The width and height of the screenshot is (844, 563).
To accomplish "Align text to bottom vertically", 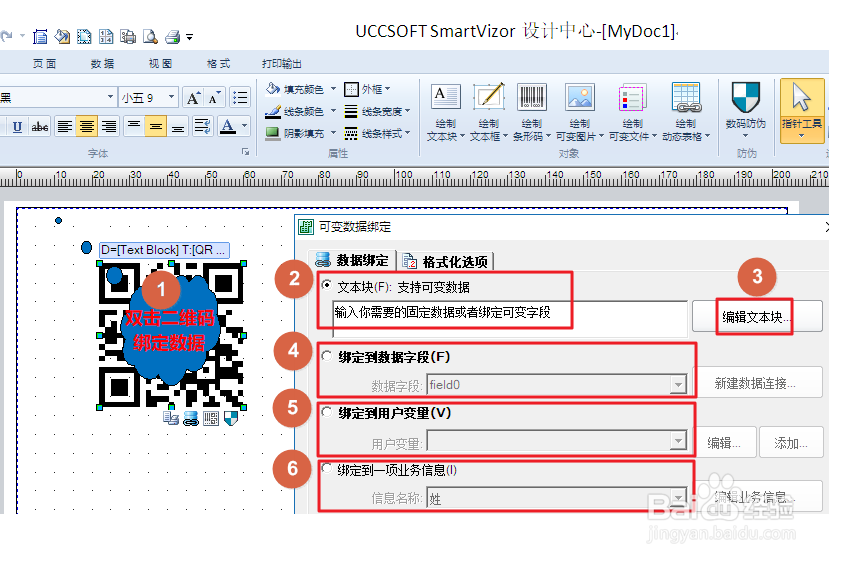I will 178,126.
